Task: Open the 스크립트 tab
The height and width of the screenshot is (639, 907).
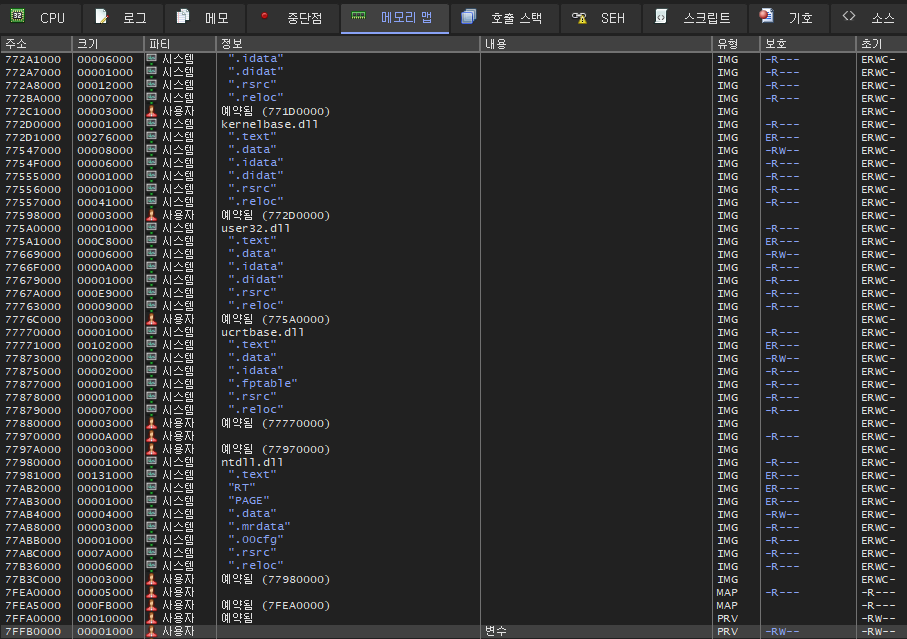Action: coord(694,18)
